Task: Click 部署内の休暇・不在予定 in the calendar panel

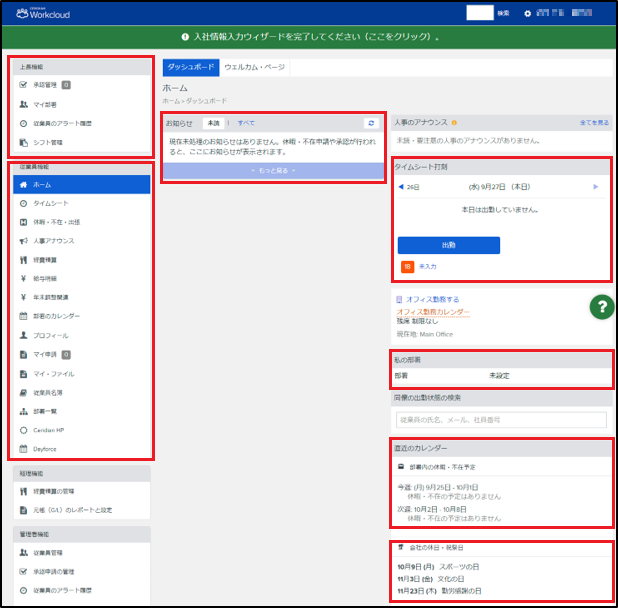Action: tap(442, 467)
